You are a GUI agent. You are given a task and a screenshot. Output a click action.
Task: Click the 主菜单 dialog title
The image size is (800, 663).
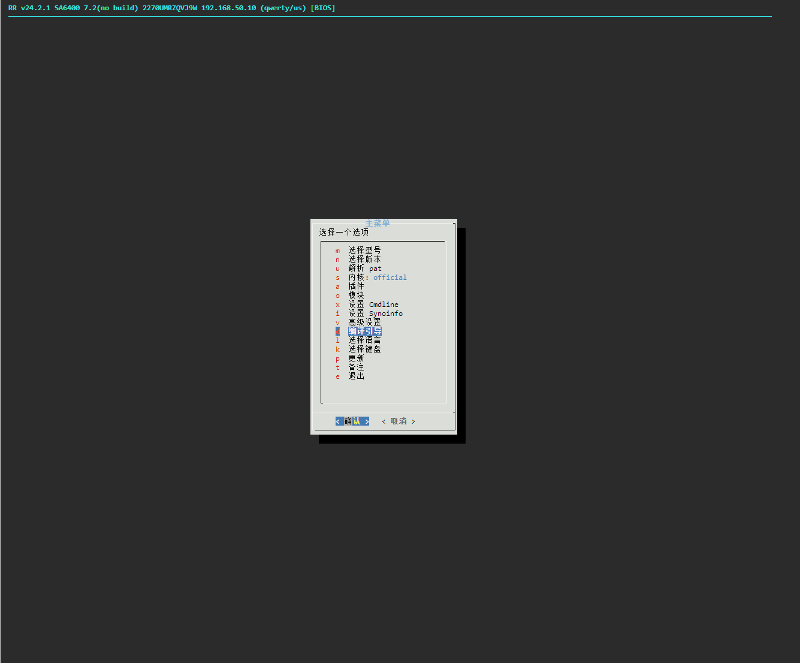point(378,223)
